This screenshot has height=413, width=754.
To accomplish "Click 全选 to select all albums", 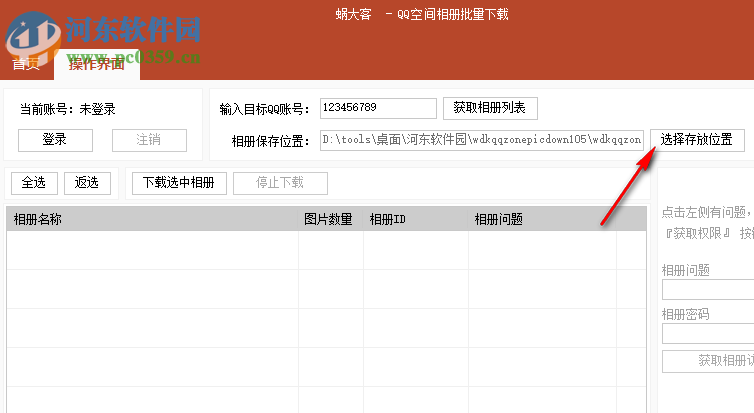I will (34, 183).
